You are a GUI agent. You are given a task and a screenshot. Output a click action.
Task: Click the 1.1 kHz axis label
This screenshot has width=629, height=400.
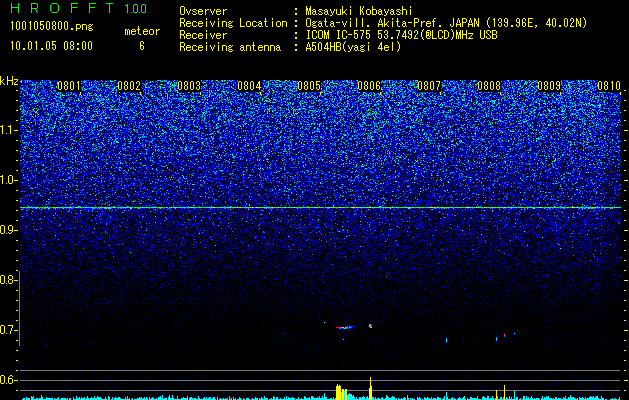tap(7, 130)
